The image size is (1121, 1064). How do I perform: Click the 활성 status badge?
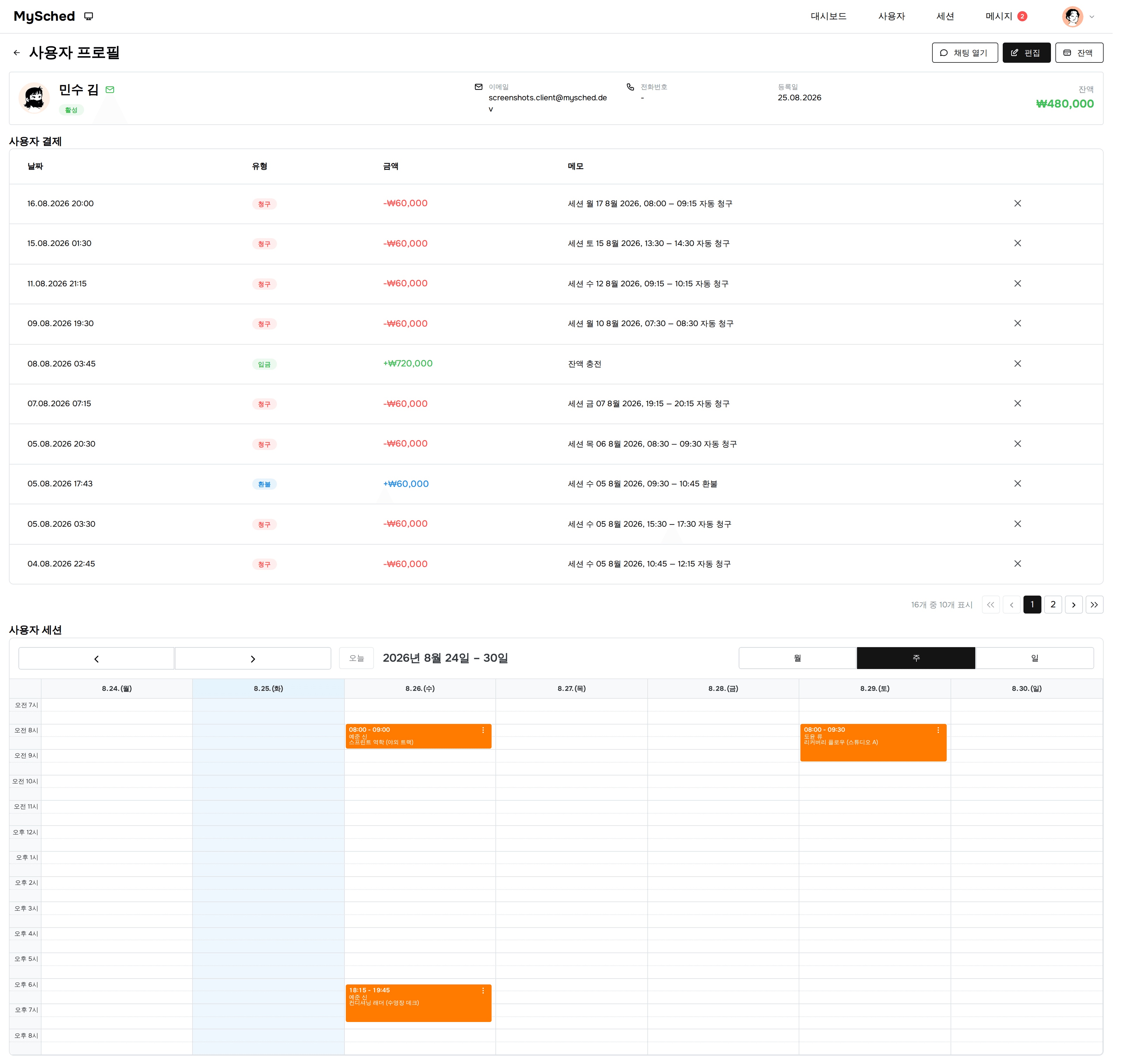coord(72,111)
